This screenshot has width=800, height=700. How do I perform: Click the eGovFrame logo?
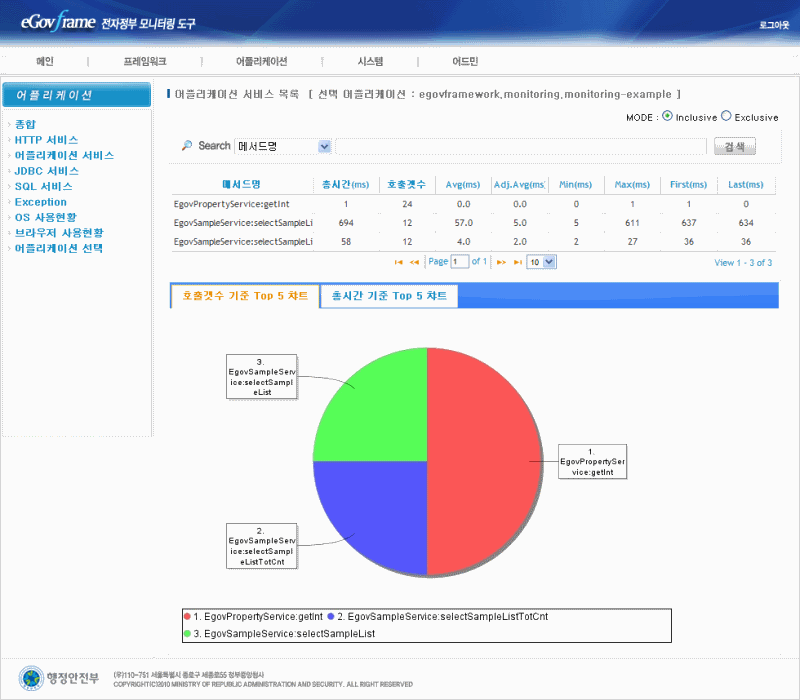click(x=52, y=20)
